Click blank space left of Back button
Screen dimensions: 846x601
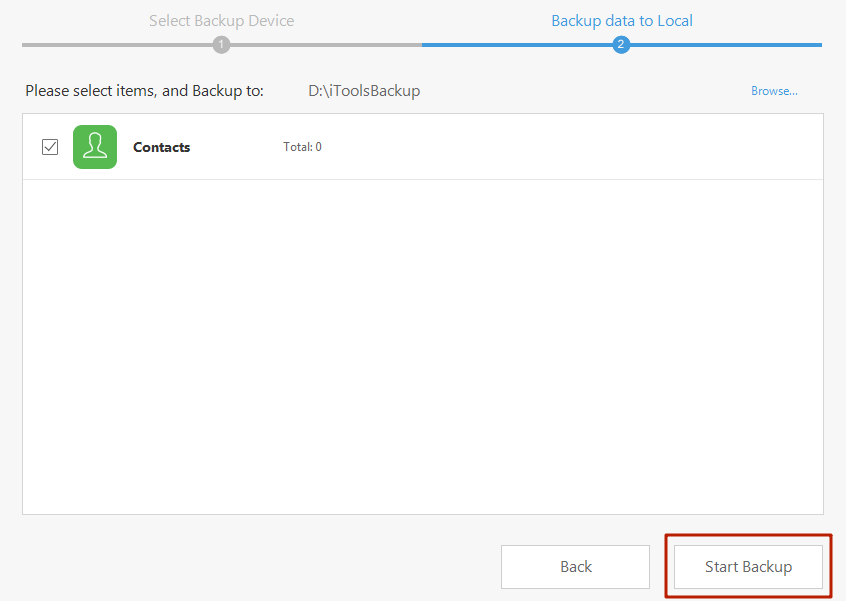260,567
